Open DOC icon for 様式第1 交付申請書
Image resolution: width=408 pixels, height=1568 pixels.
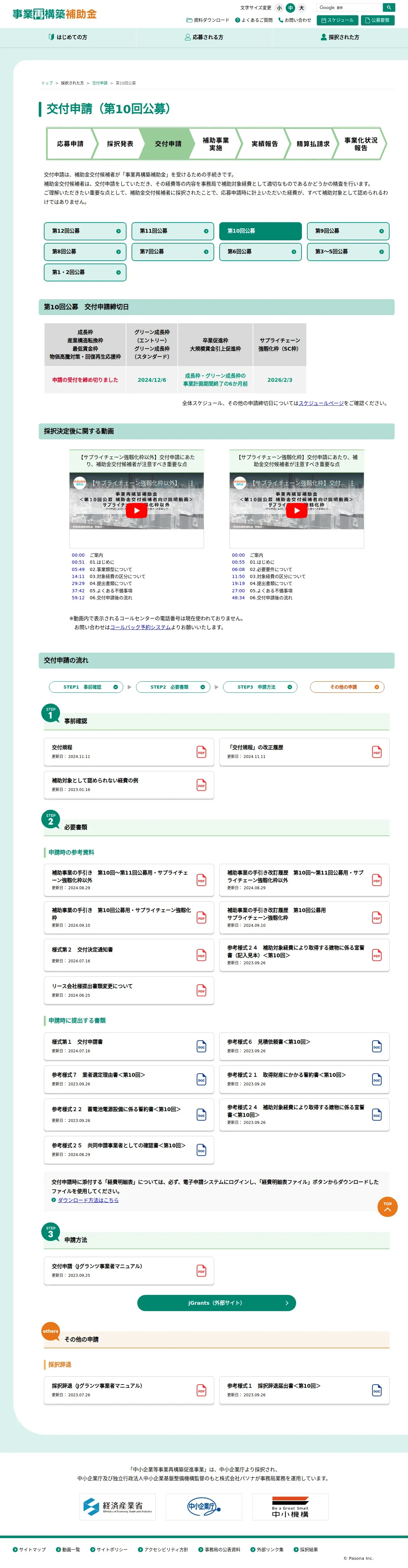tap(201, 1046)
